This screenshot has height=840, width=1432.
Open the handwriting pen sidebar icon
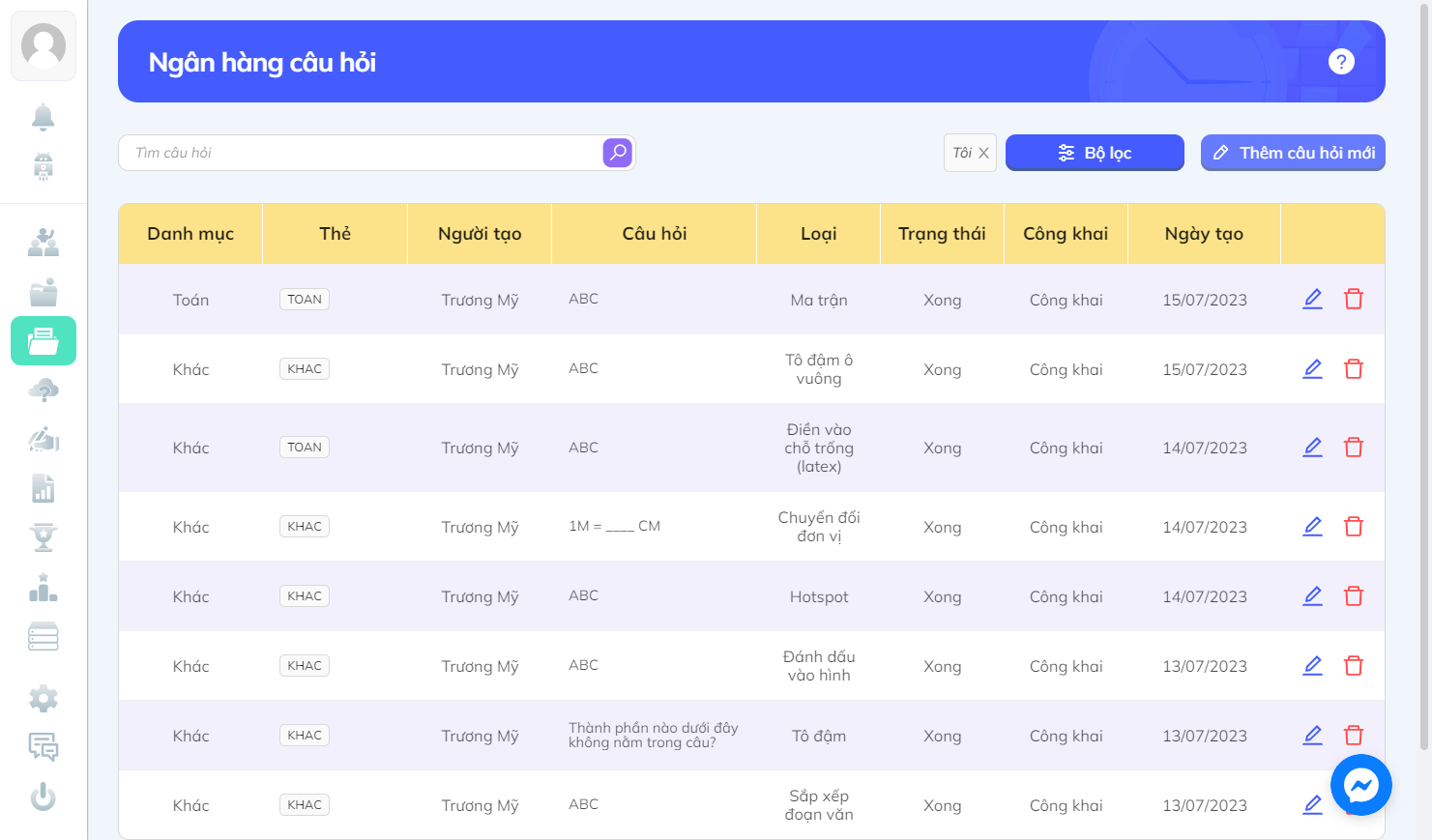44,439
